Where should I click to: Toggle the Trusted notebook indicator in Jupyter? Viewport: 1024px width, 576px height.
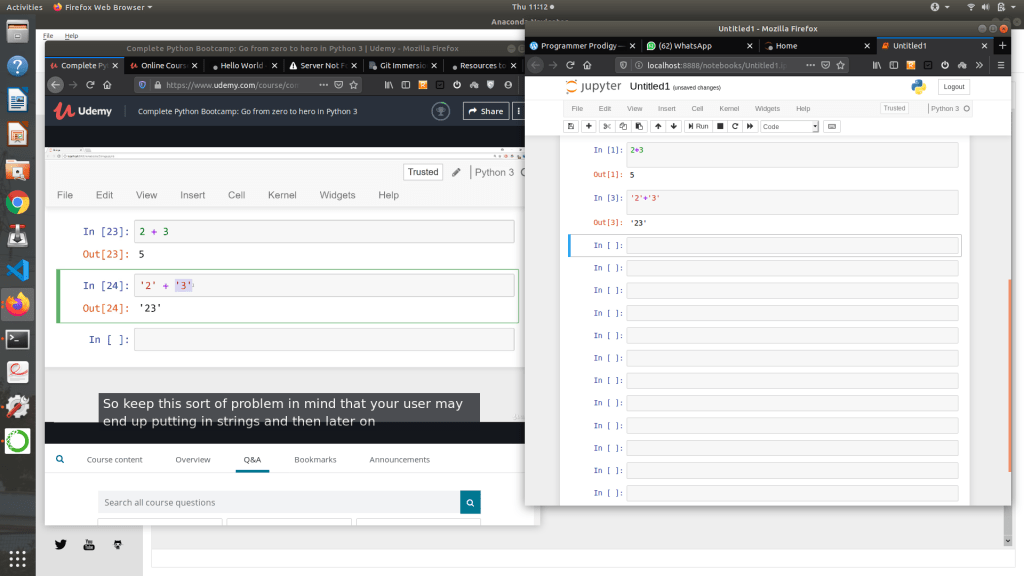(x=894, y=108)
